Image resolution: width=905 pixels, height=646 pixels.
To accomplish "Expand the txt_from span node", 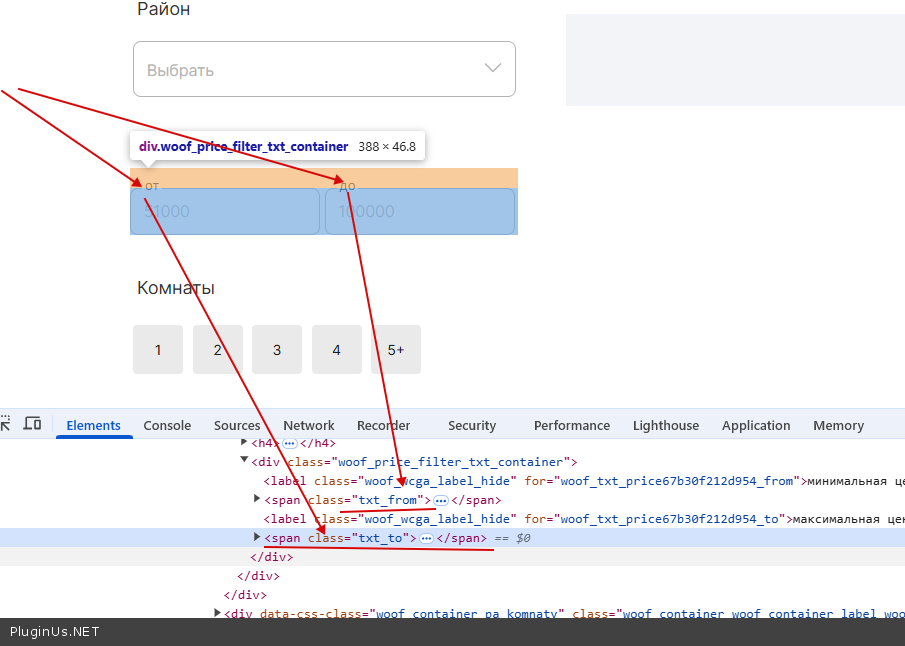I will 257,499.
